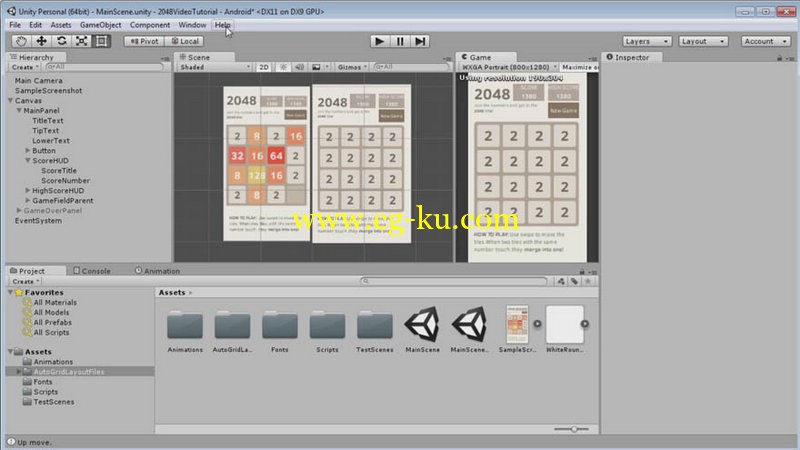Click the Step frame button
Screen dimensions: 800x450
click(x=420, y=41)
